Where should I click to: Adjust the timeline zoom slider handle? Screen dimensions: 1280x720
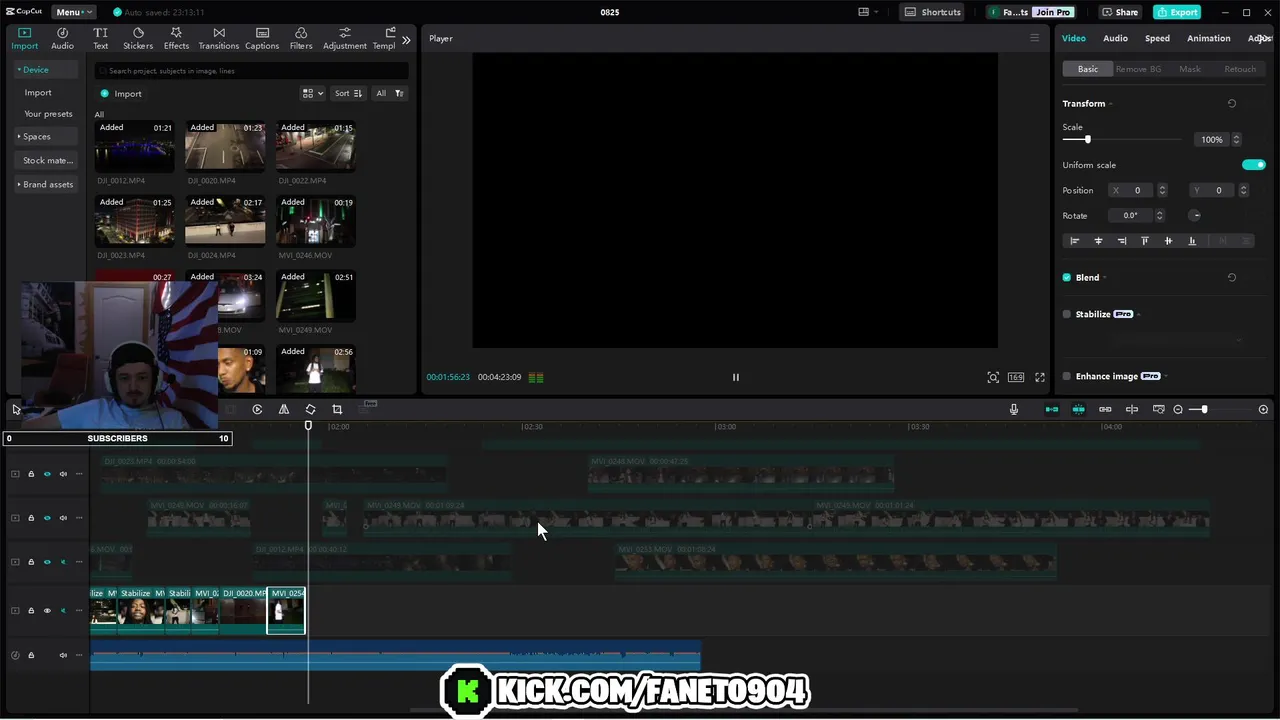(x=1204, y=409)
